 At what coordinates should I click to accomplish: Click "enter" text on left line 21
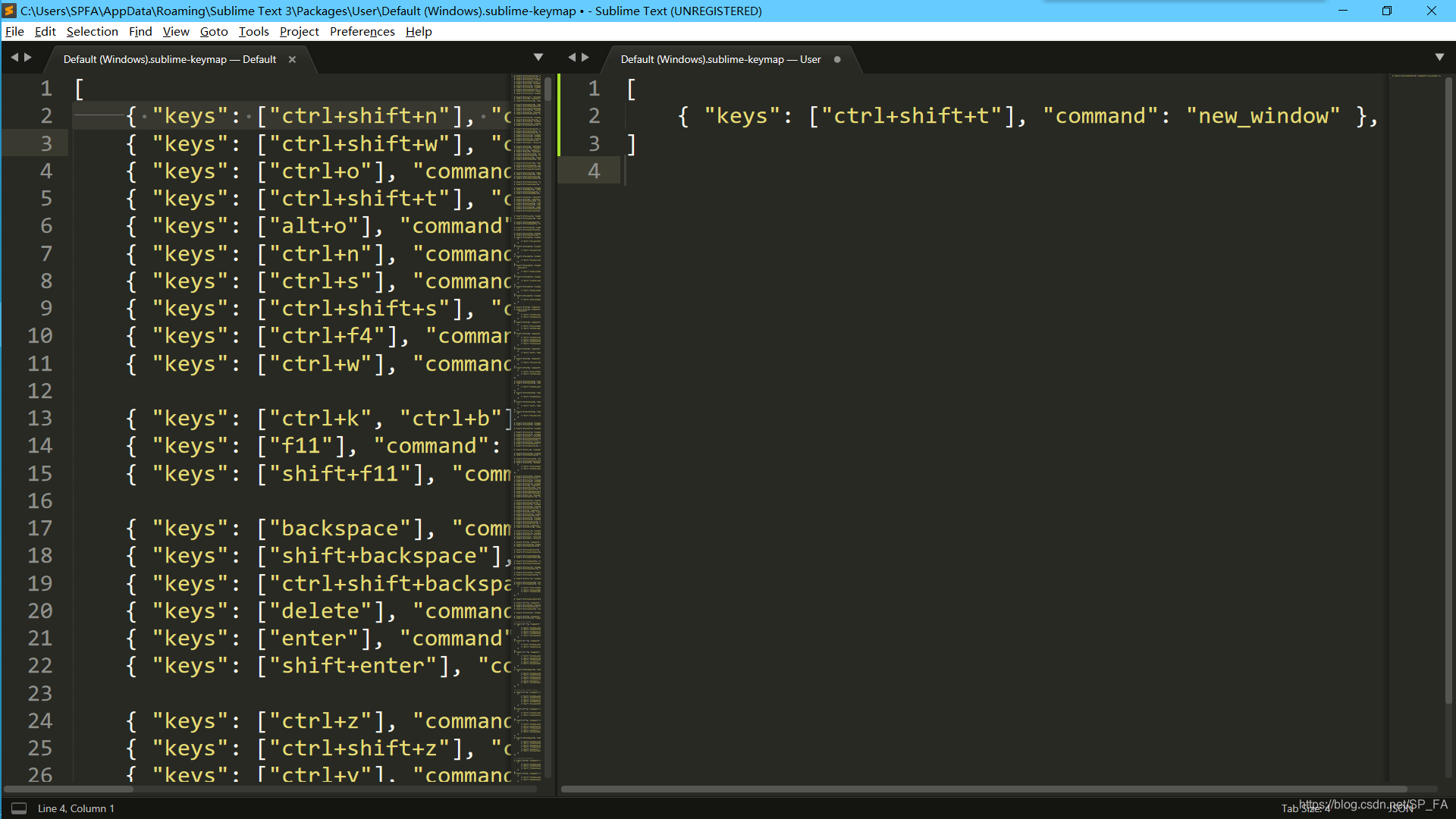[x=314, y=639]
